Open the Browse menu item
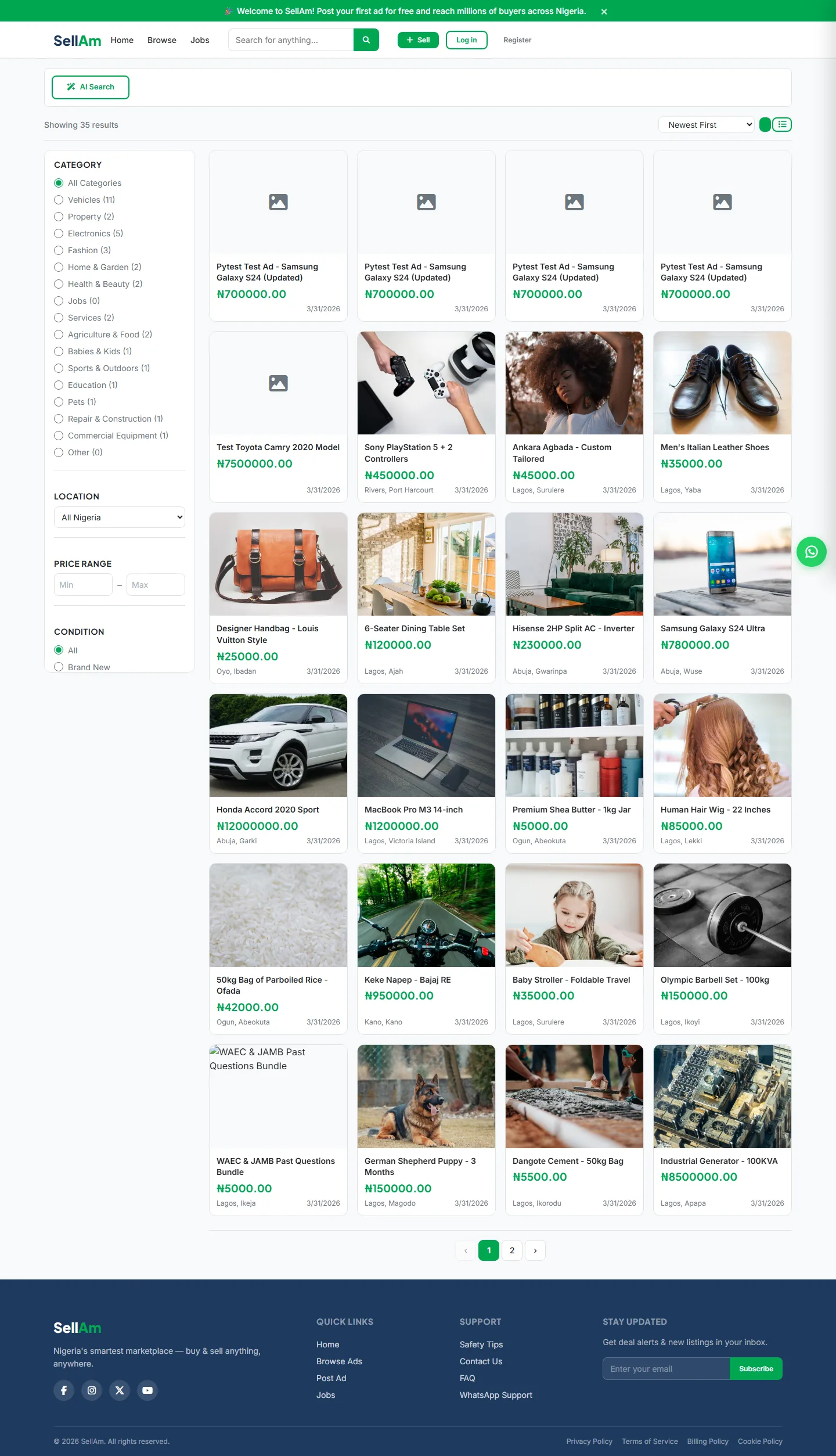 162,40
